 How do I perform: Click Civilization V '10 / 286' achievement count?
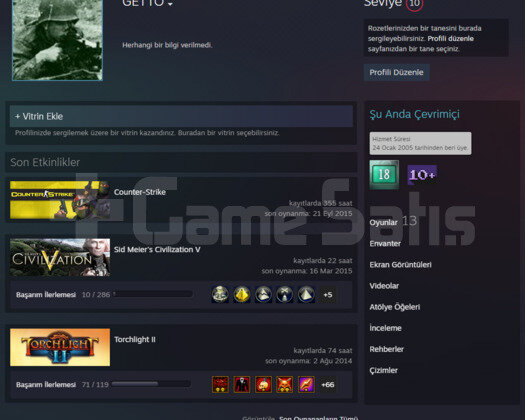96,295
